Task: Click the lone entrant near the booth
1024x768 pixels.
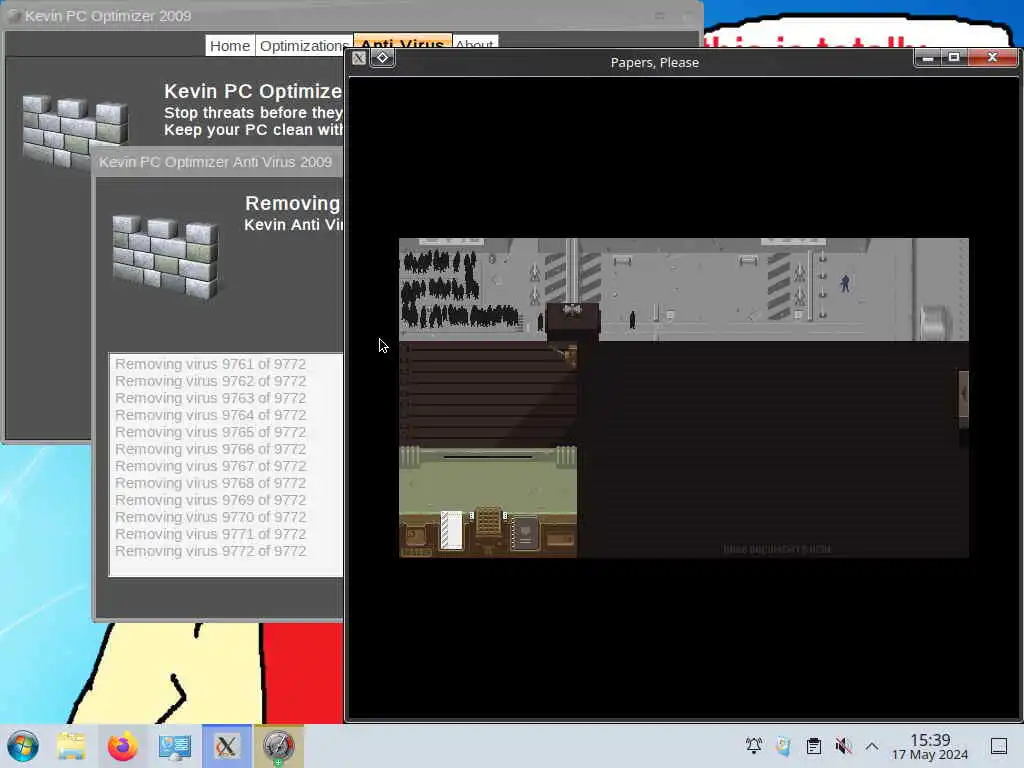Action: [x=632, y=319]
